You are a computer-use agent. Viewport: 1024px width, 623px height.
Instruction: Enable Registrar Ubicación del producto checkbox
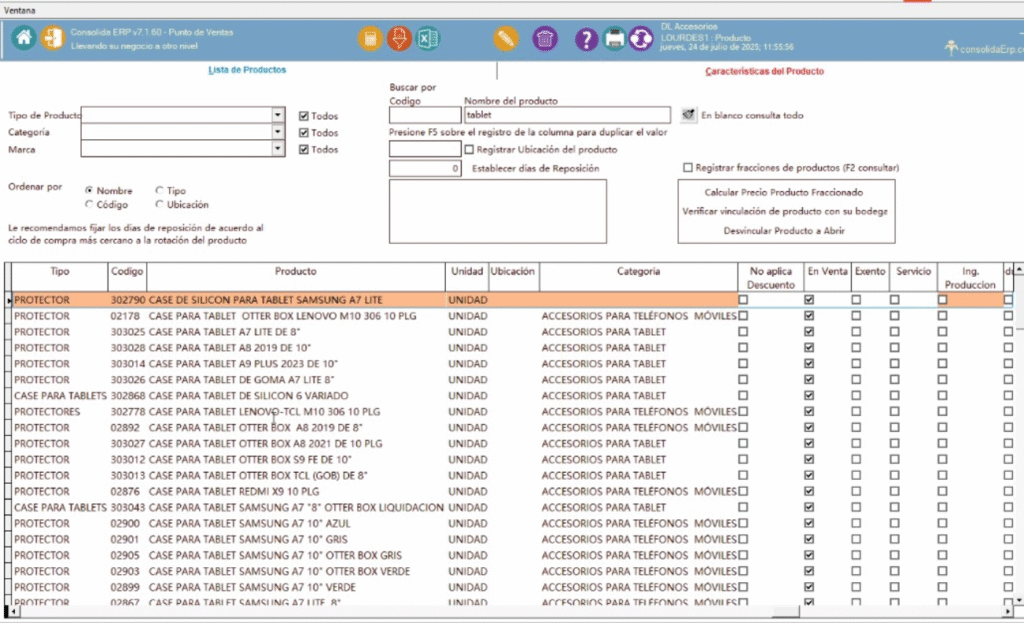coord(470,149)
